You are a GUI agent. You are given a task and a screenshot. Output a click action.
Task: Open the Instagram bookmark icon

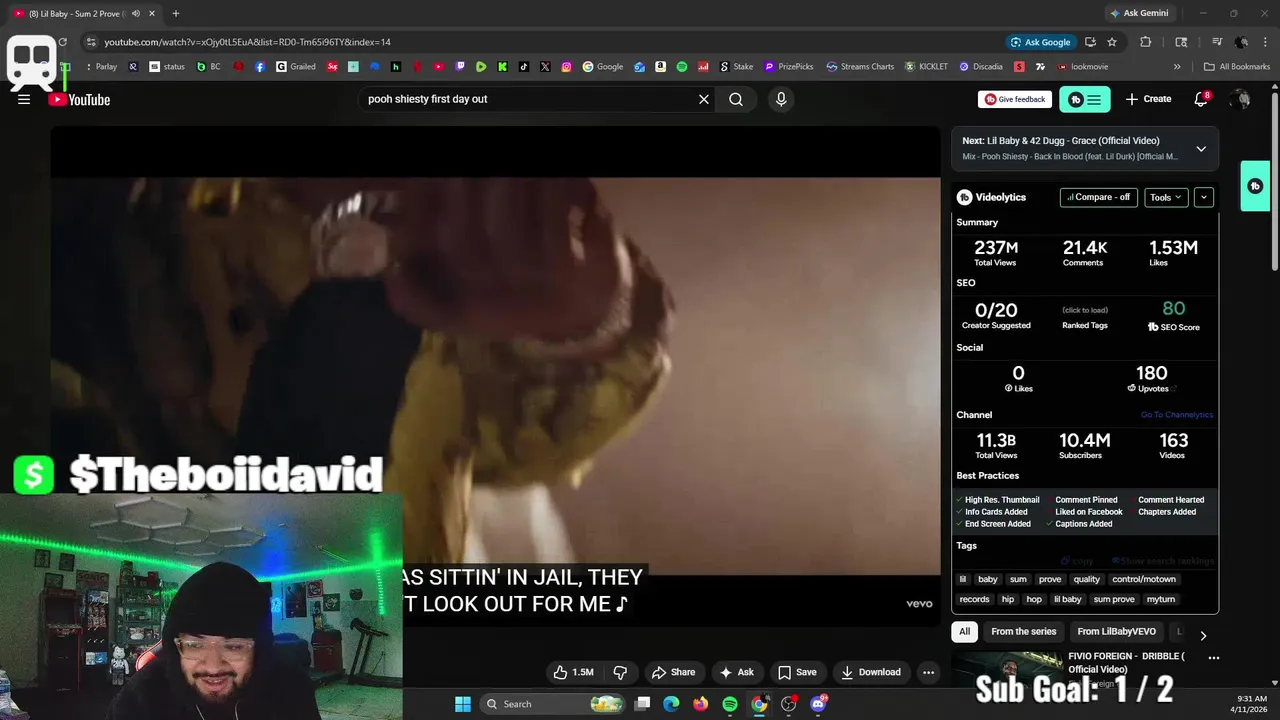click(566, 67)
